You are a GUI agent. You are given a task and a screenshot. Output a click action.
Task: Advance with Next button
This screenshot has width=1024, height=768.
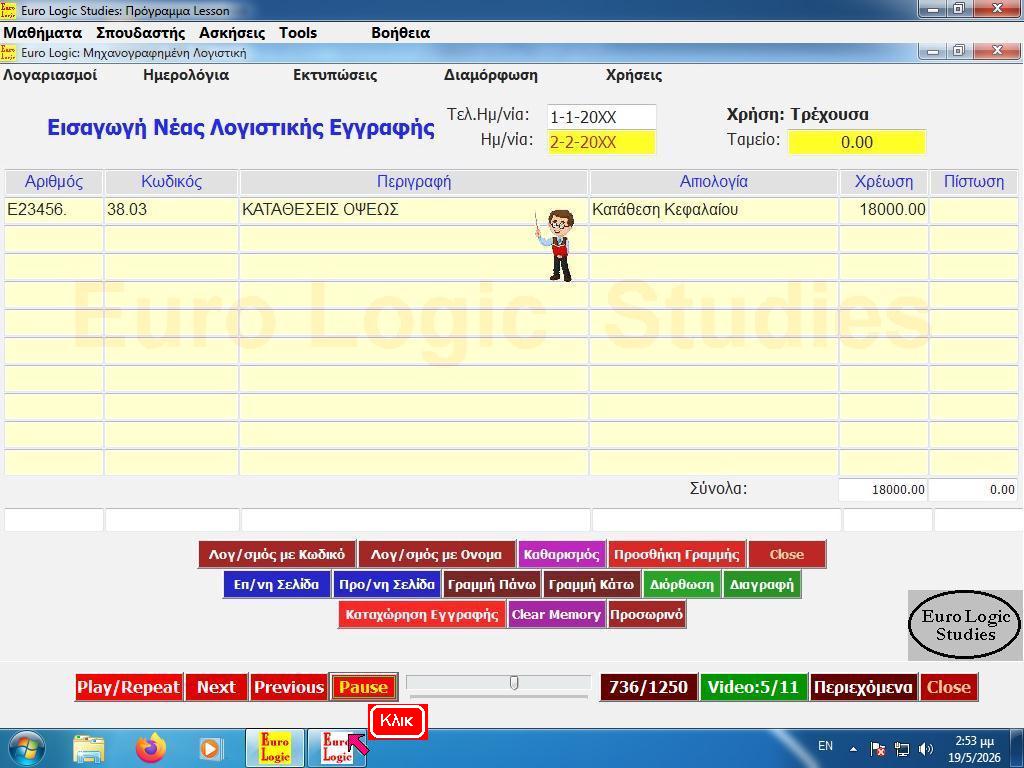point(216,687)
